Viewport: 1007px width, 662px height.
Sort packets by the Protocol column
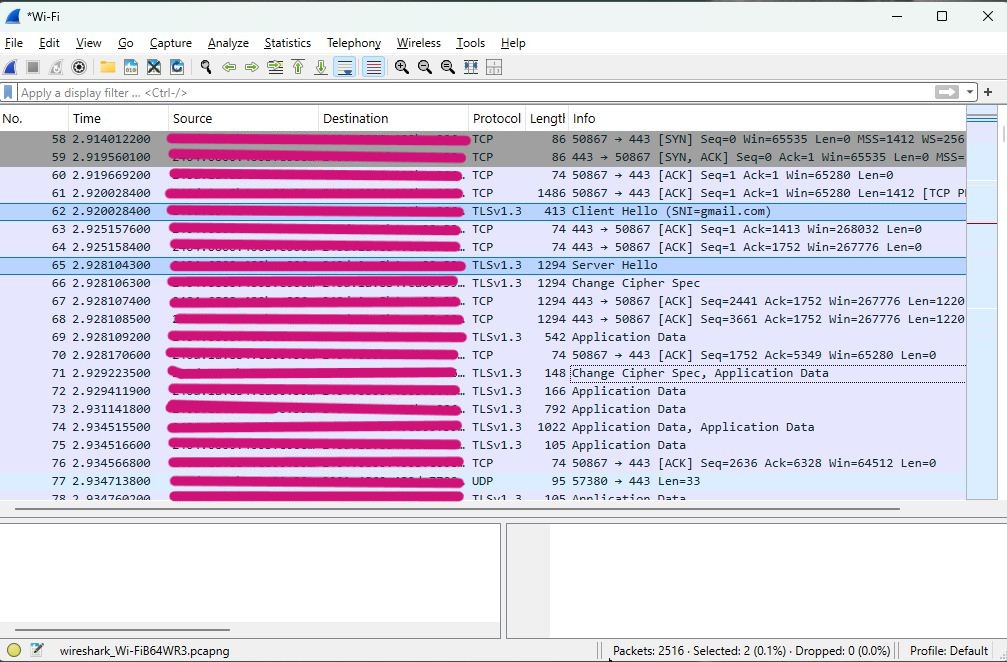pos(496,118)
